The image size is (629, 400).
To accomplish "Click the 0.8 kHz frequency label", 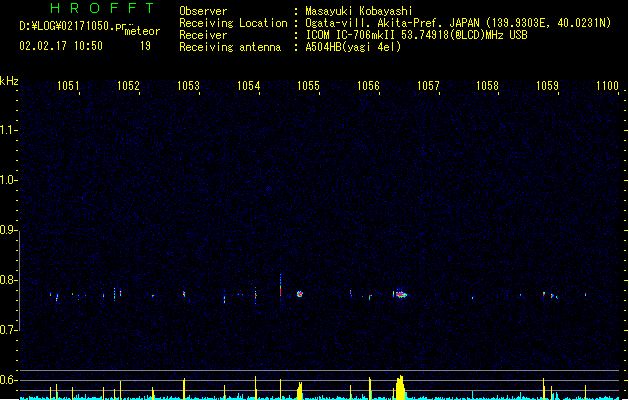I will tap(9, 280).
